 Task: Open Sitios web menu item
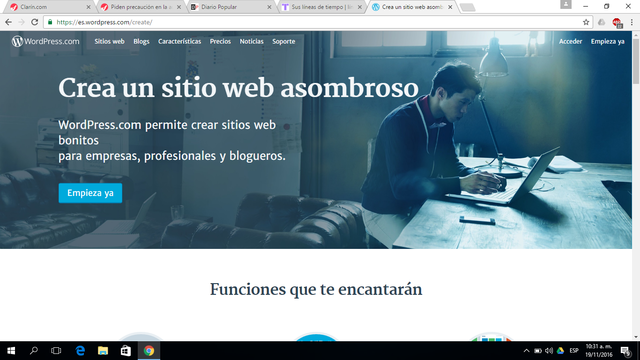[x=109, y=41]
